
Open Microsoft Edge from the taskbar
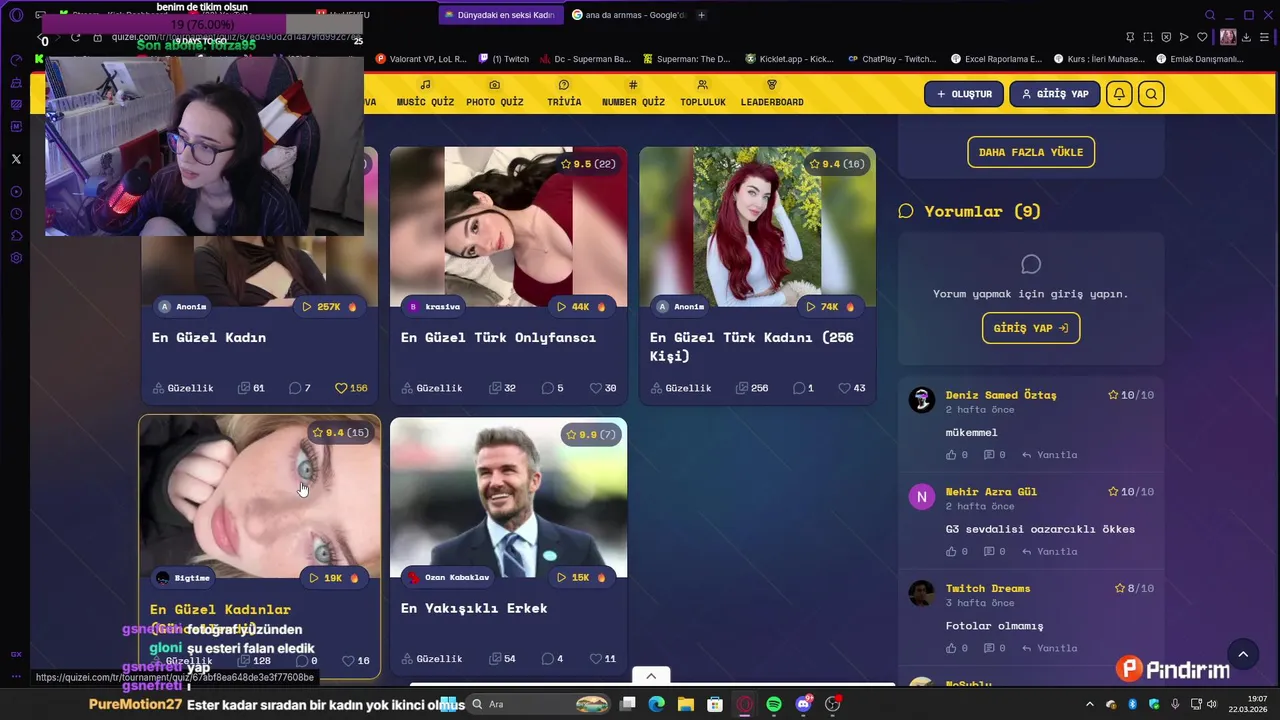tap(656, 704)
